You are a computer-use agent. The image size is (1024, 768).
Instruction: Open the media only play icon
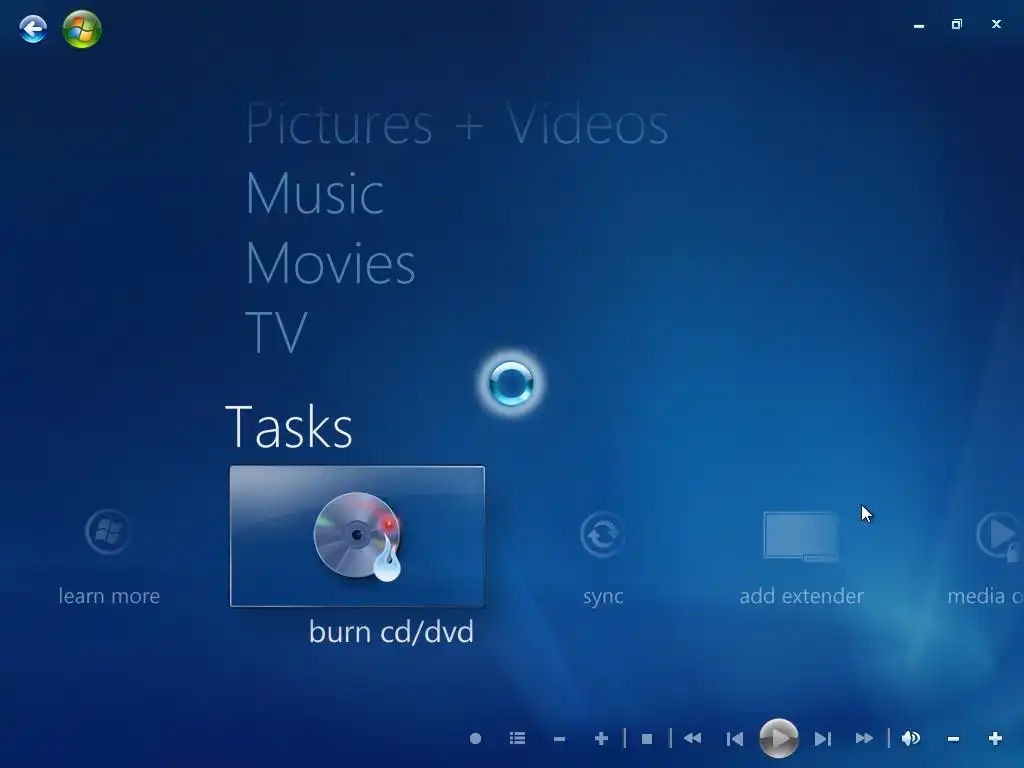click(x=999, y=536)
